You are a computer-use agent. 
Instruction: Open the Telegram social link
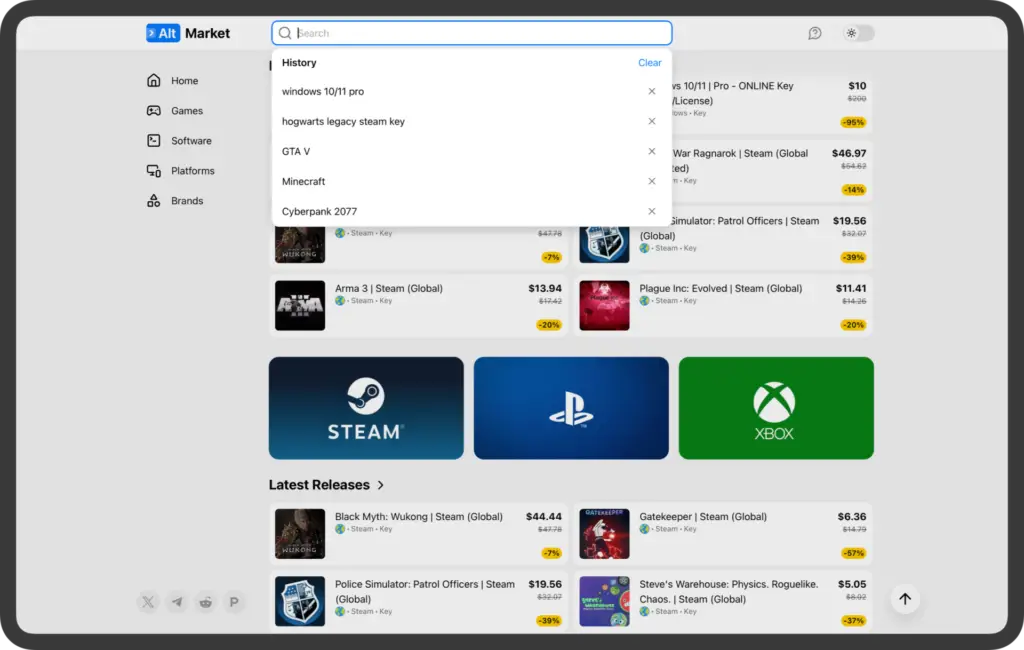pos(177,602)
